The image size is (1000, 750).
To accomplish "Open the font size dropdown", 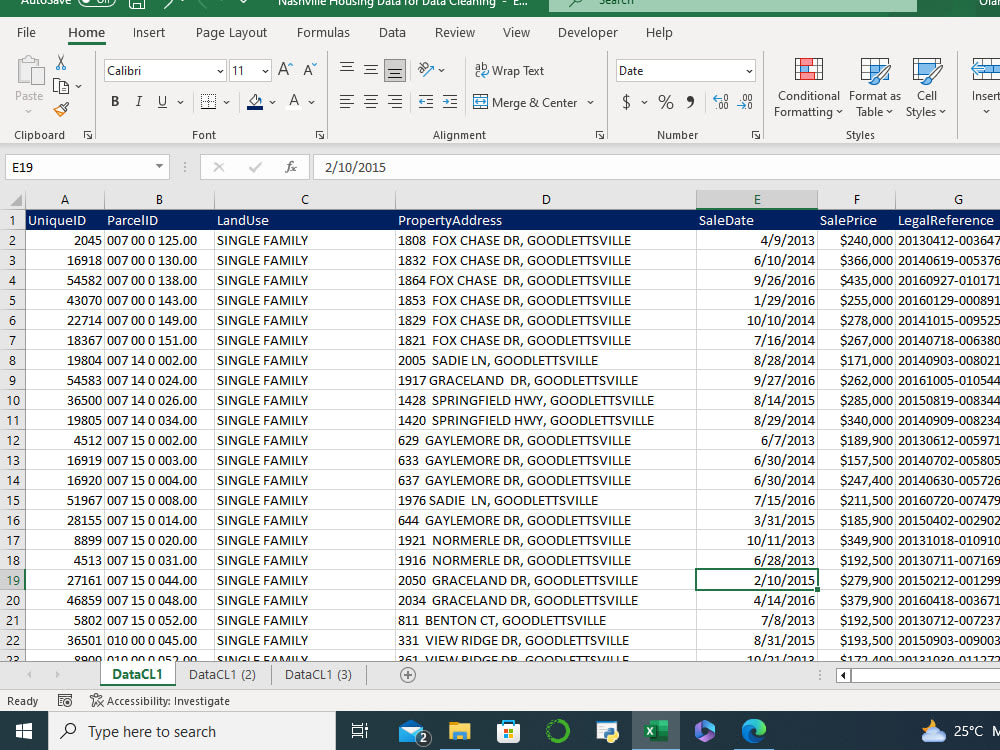I will (265, 71).
